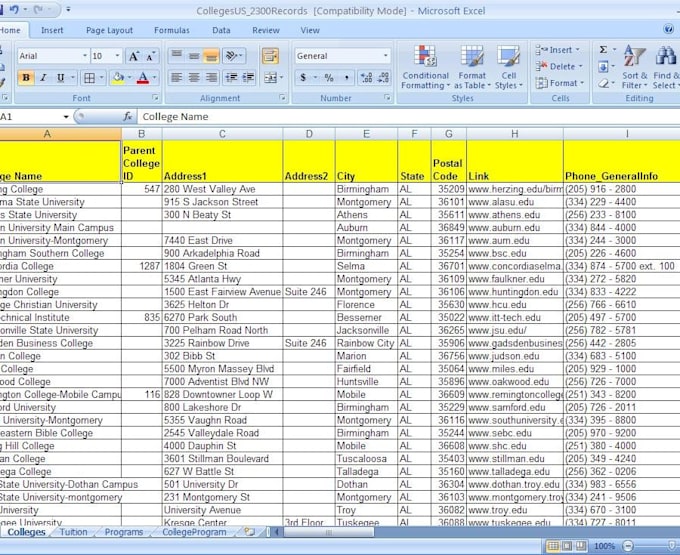Click the Percent Style icon
The height and width of the screenshot is (555, 680).
(x=329, y=78)
